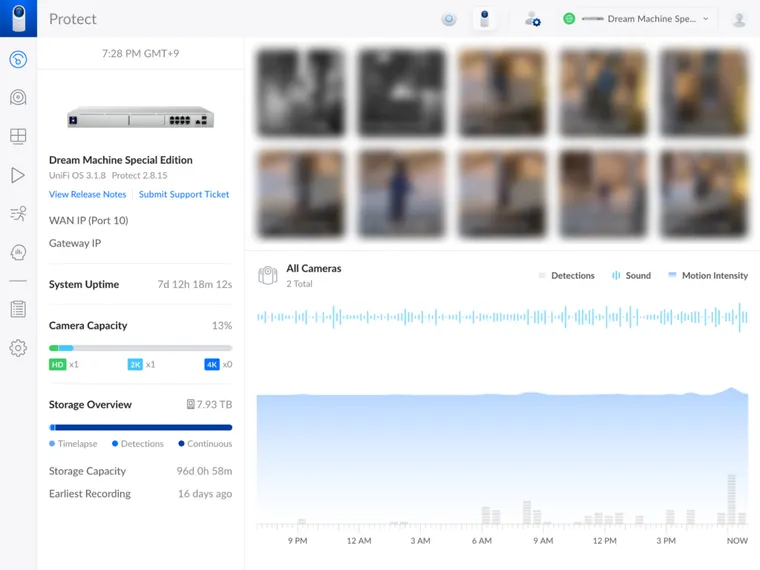760x570 pixels.
Task: Click the Detections storage legend item
Action: pos(138,443)
